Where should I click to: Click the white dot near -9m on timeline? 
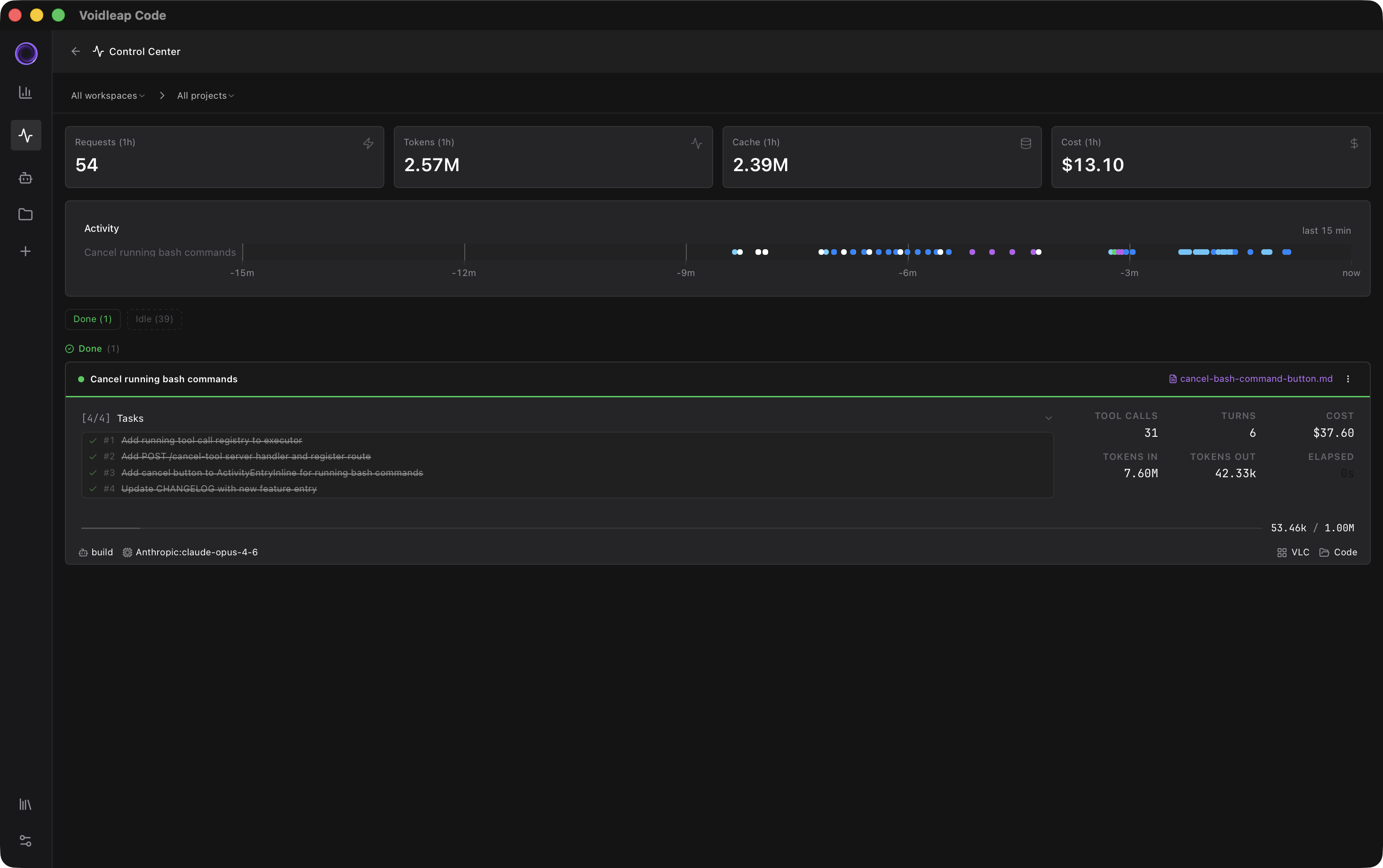(x=740, y=252)
